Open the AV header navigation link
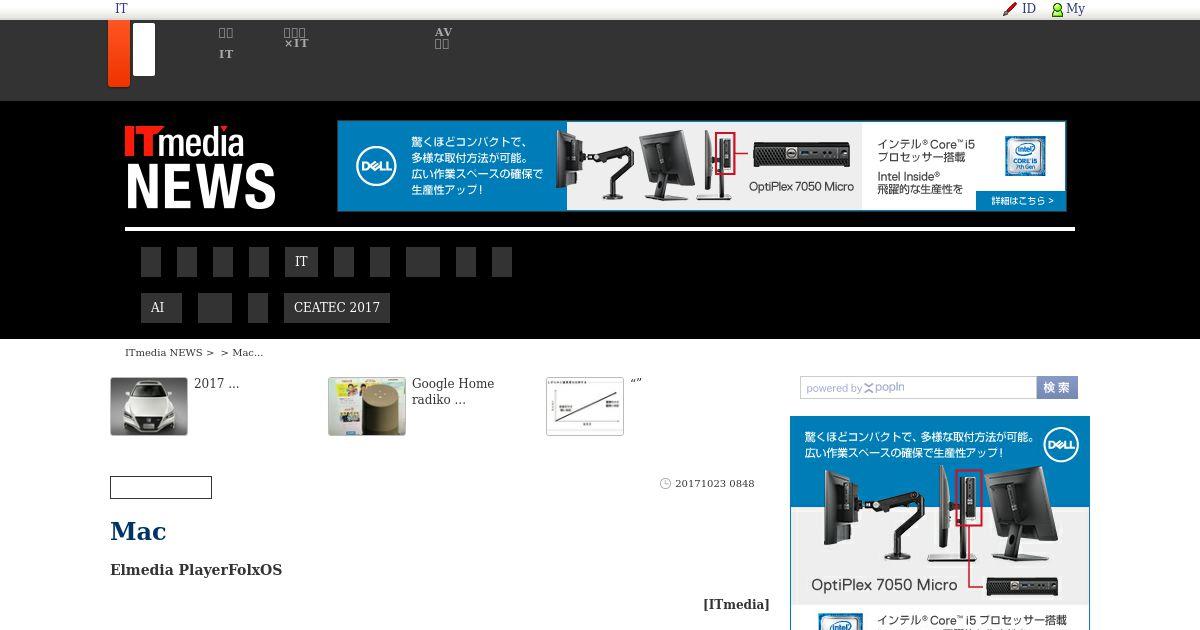 point(443,38)
